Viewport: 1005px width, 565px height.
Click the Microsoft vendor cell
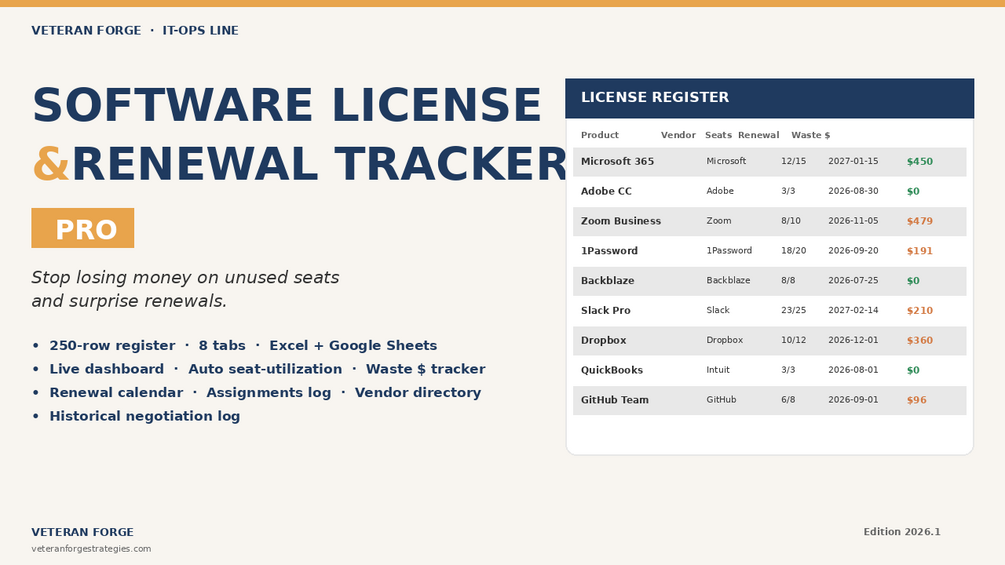click(x=726, y=161)
